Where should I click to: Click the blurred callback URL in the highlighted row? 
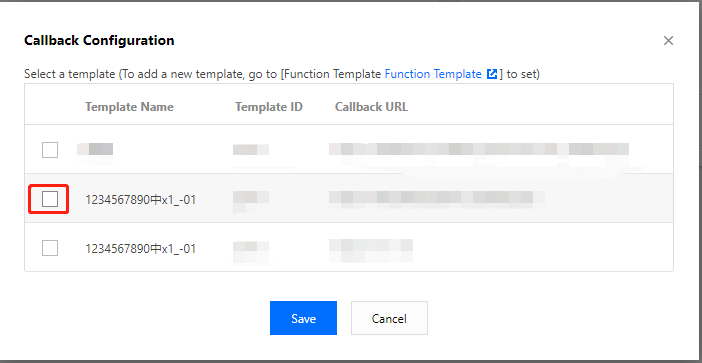pos(437,197)
